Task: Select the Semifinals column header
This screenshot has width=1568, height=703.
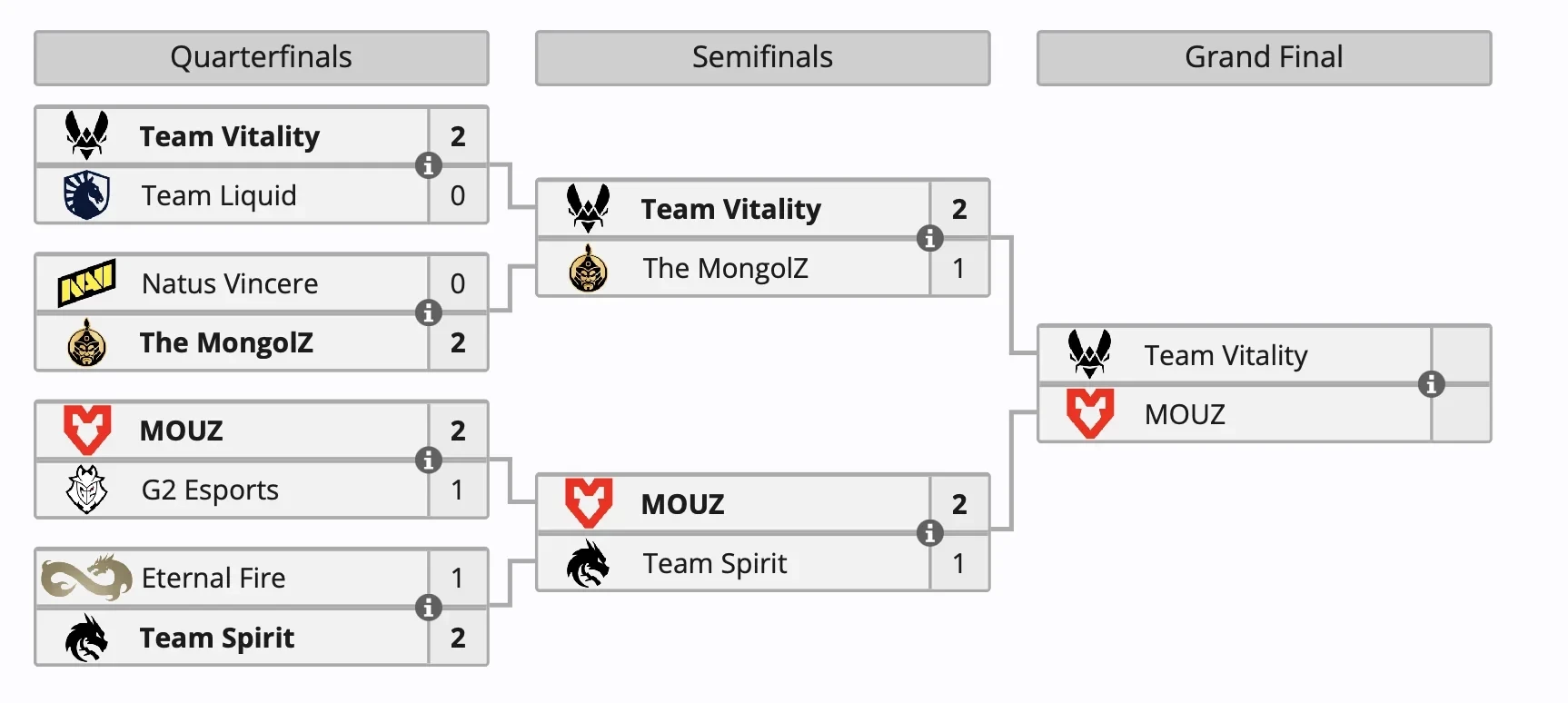Action: pos(763,58)
